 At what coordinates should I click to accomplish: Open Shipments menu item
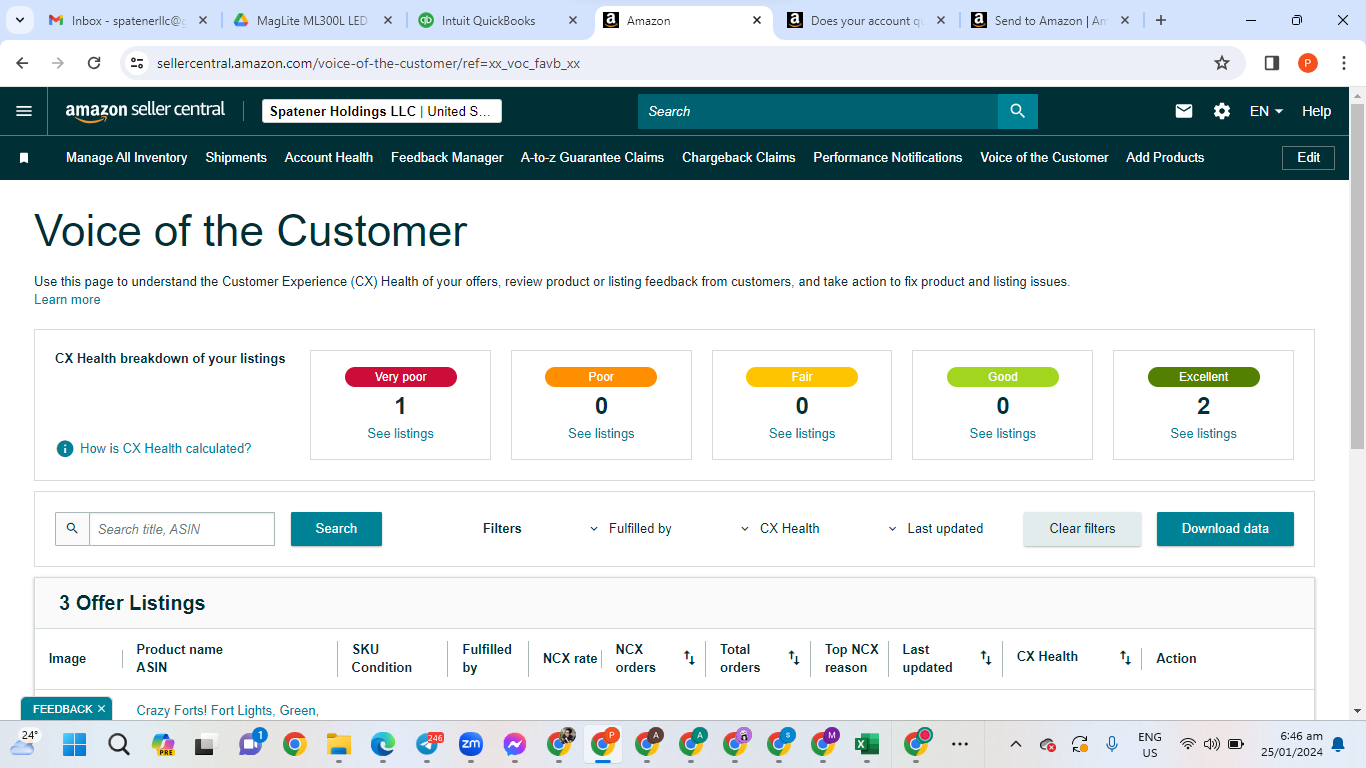point(236,157)
